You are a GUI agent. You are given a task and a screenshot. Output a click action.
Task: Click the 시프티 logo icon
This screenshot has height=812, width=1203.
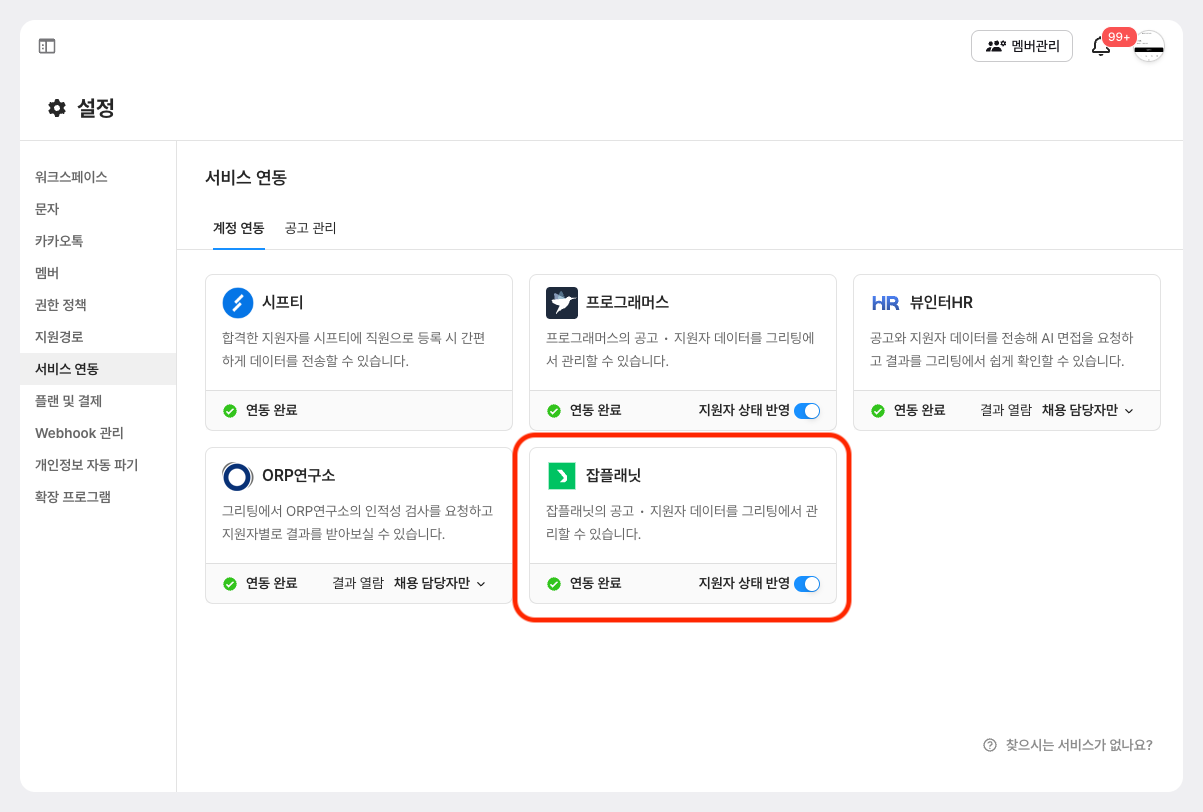pos(238,302)
